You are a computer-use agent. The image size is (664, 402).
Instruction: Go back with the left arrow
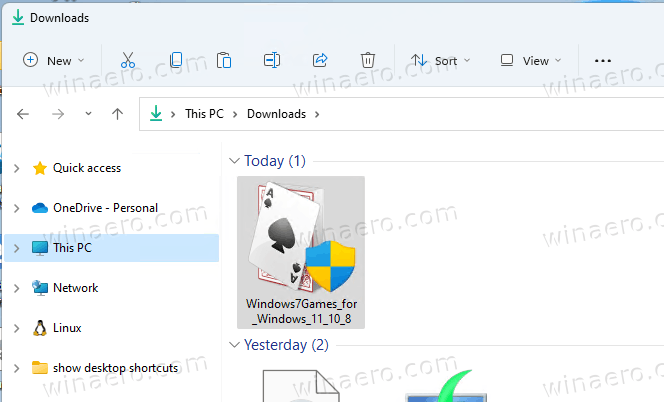[x=23, y=114]
